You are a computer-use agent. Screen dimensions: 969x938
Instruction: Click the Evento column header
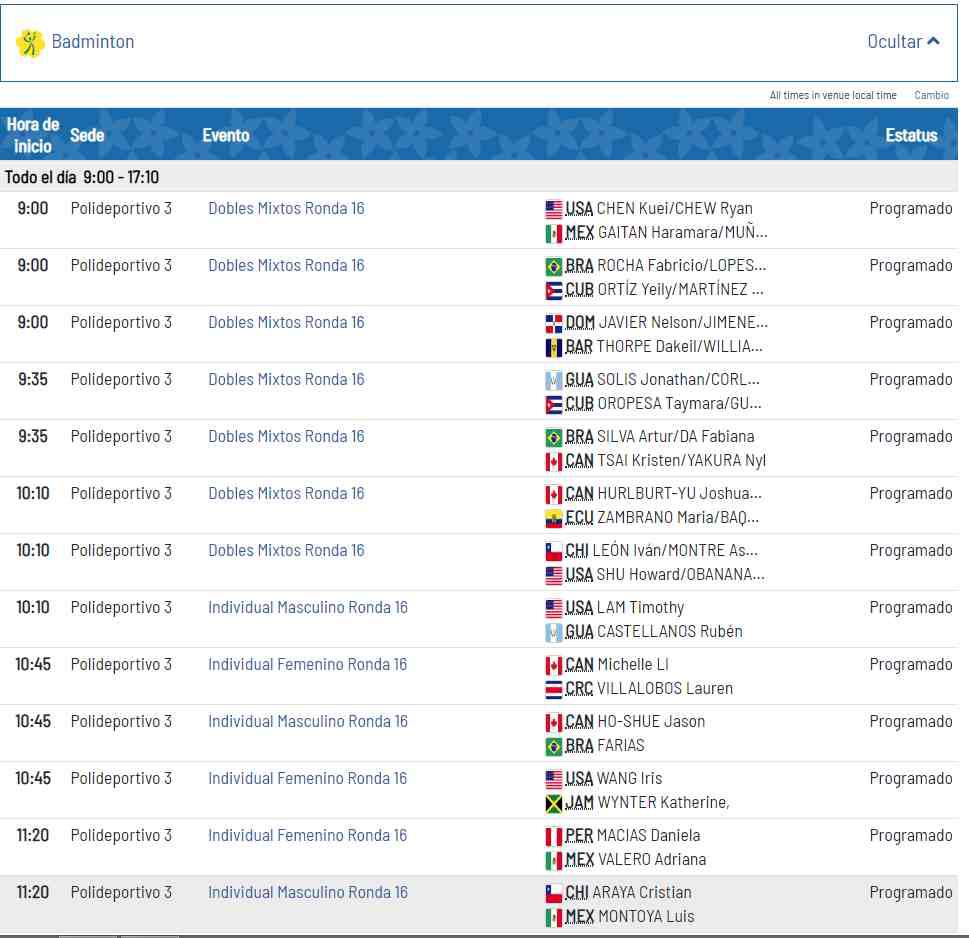[226, 135]
